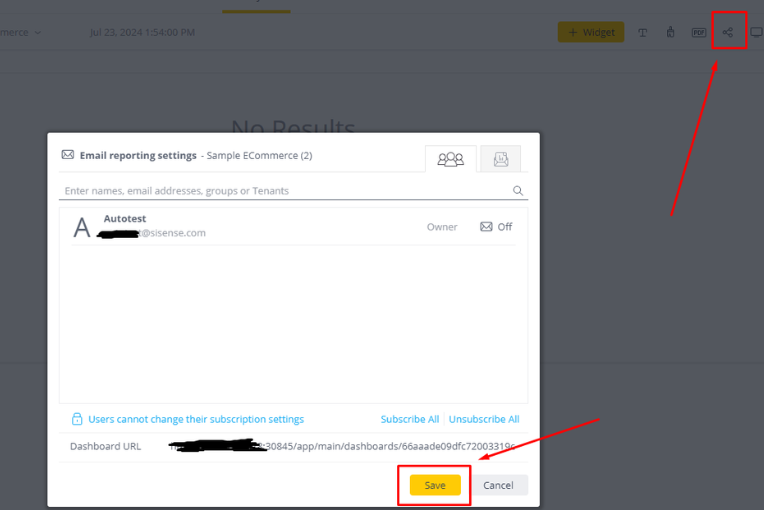Click the search magnifier icon in dialog

pos(518,190)
